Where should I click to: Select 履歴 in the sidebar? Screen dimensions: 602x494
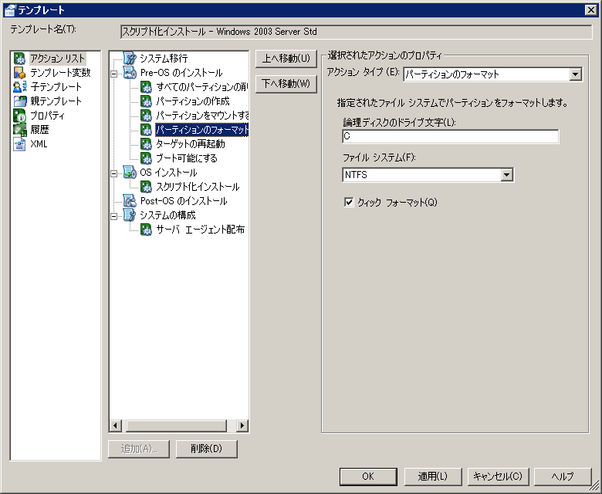[x=40, y=130]
